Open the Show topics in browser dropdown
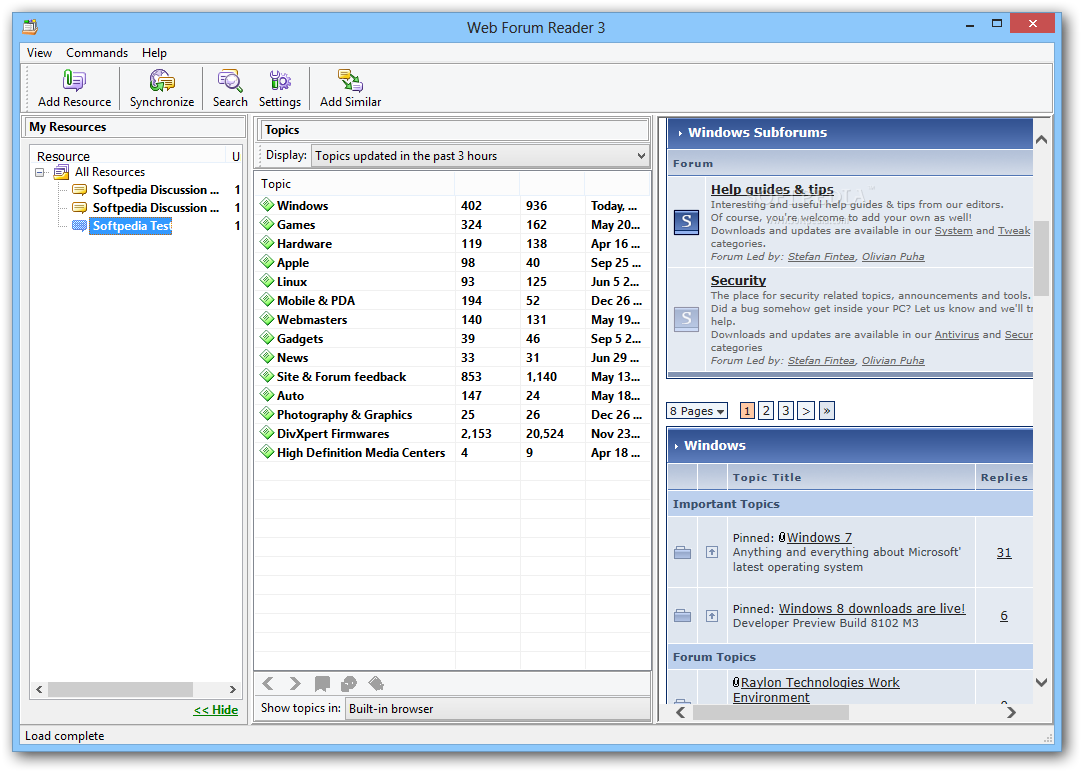The height and width of the screenshot is (772, 1082). pos(498,709)
